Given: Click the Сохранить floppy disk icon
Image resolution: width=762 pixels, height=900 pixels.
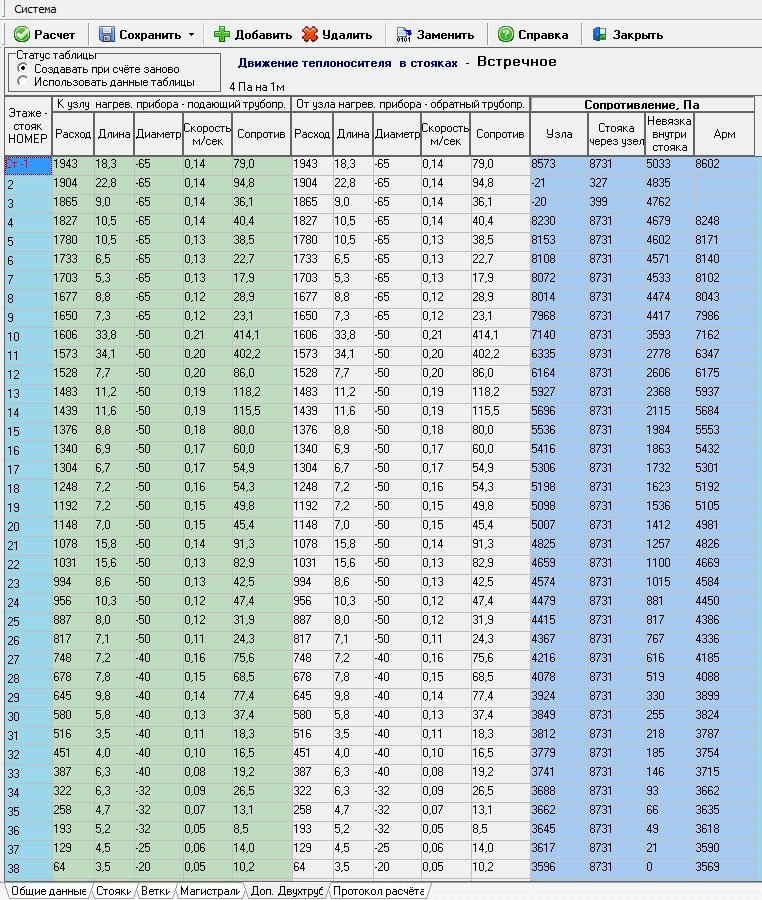Looking at the screenshot, I should click(106, 35).
